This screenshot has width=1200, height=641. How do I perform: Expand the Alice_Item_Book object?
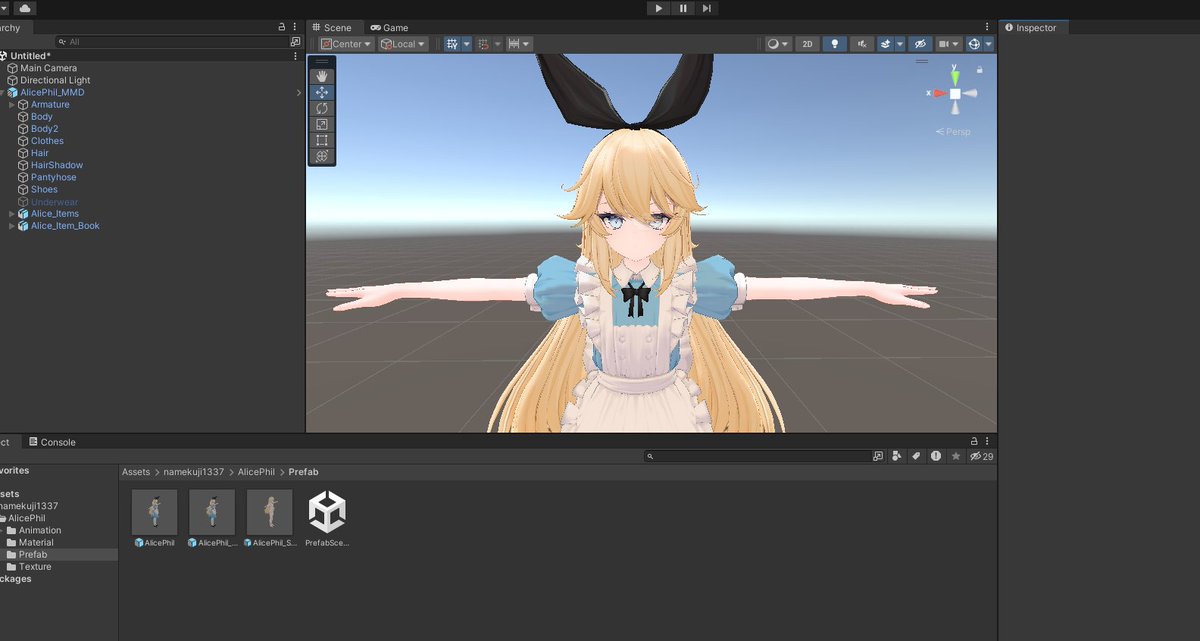[12, 226]
